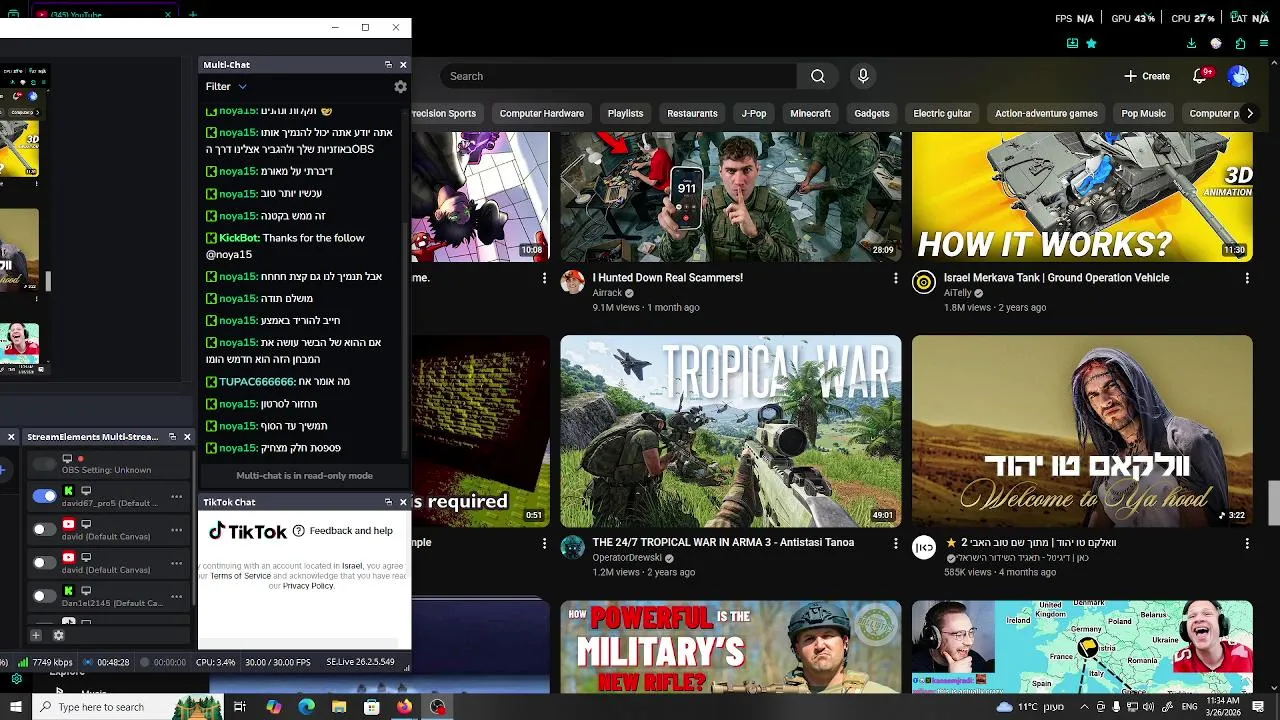
Task: Open I Hunted Down Real Scammers thumbnail
Action: pyautogui.click(x=730, y=197)
